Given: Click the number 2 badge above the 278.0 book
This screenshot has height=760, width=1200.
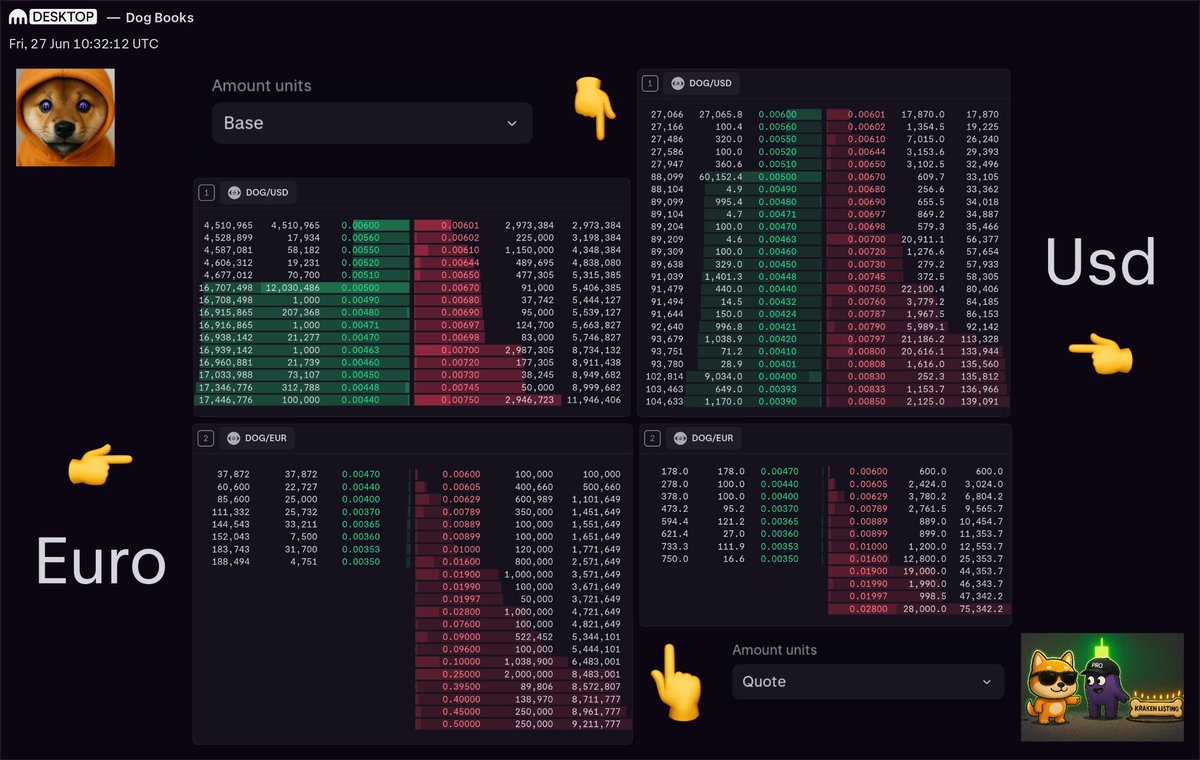Looking at the screenshot, I should [652, 438].
